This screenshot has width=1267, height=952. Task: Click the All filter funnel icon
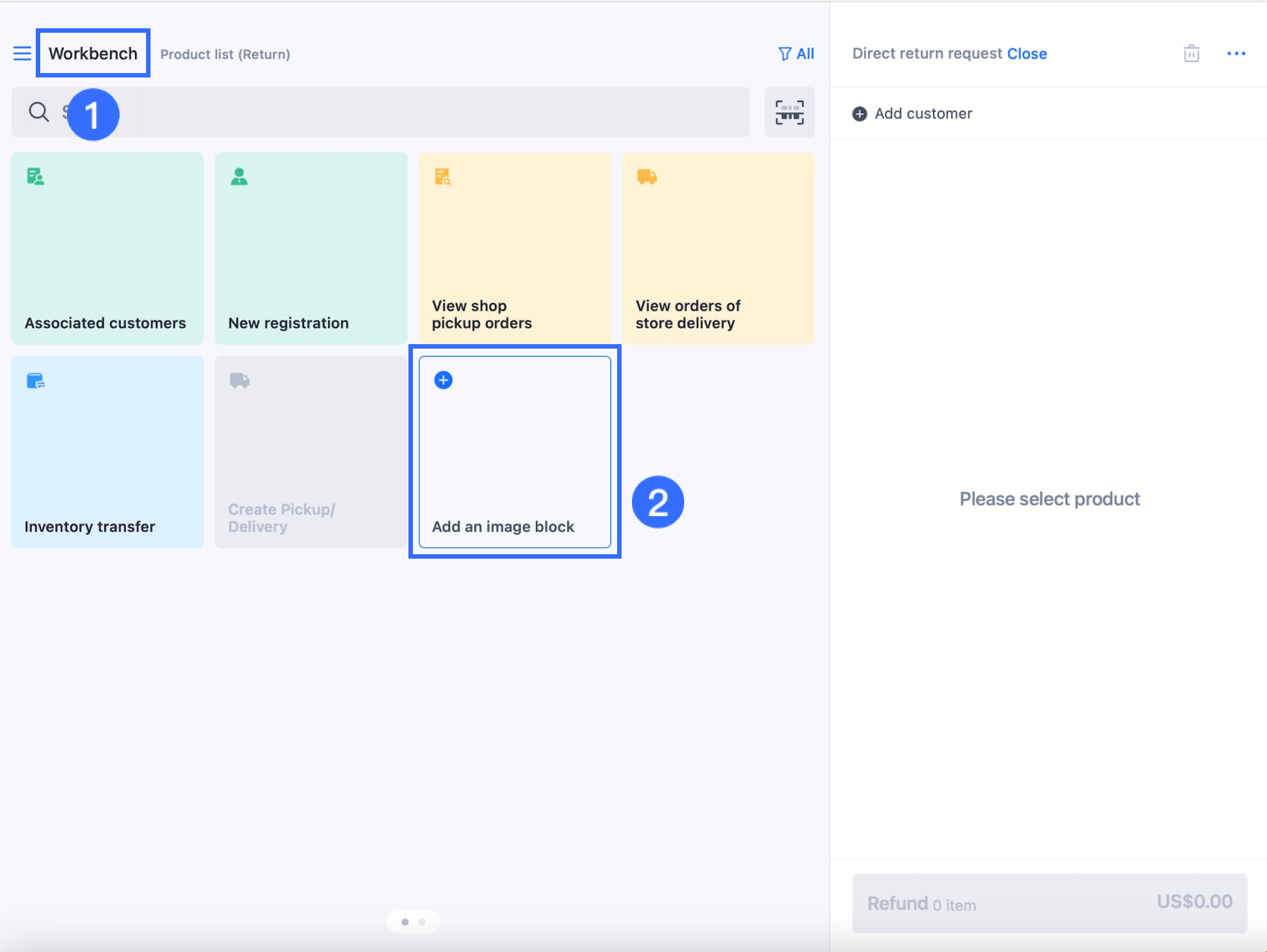pyautogui.click(x=785, y=54)
